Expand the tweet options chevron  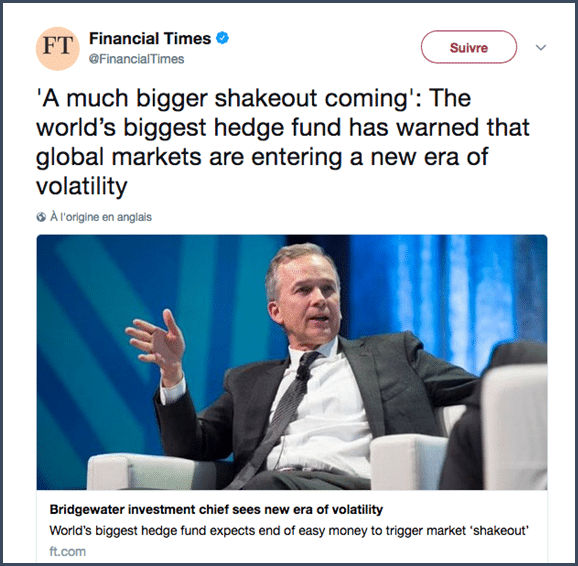540,48
